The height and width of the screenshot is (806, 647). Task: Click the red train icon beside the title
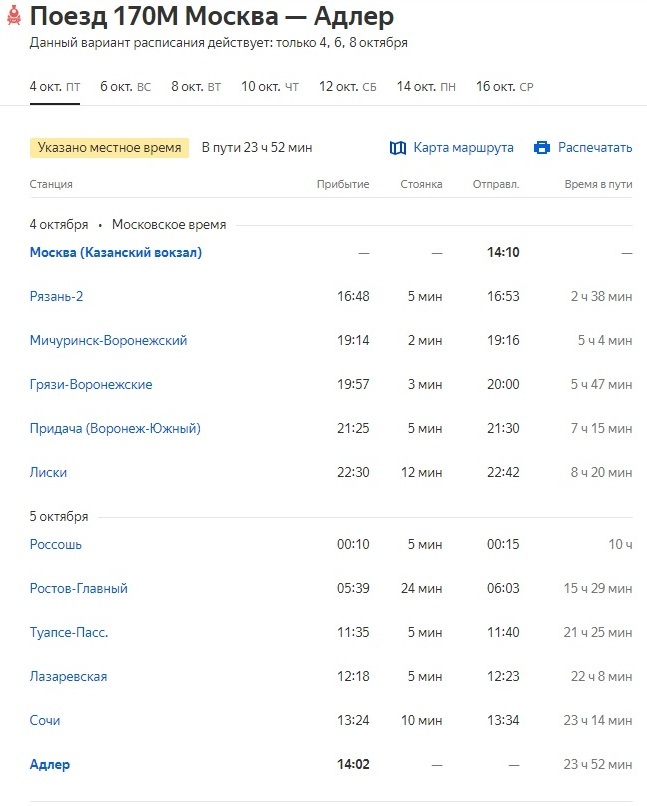[13, 17]
